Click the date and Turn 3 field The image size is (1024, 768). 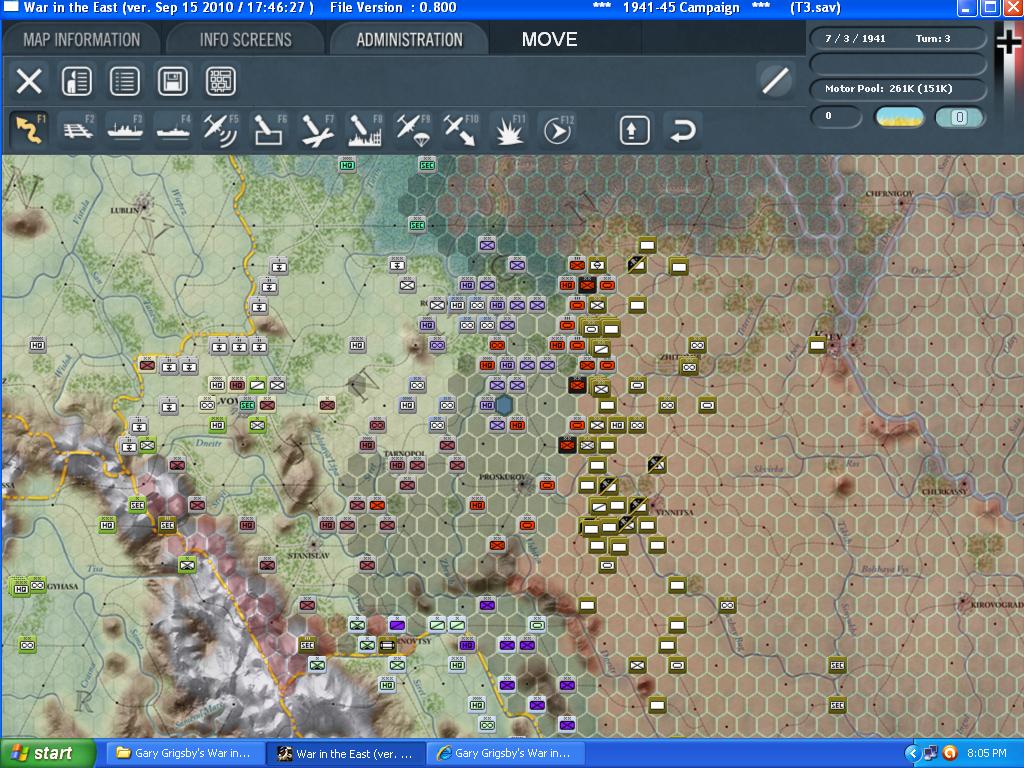(x=898, y=39)
